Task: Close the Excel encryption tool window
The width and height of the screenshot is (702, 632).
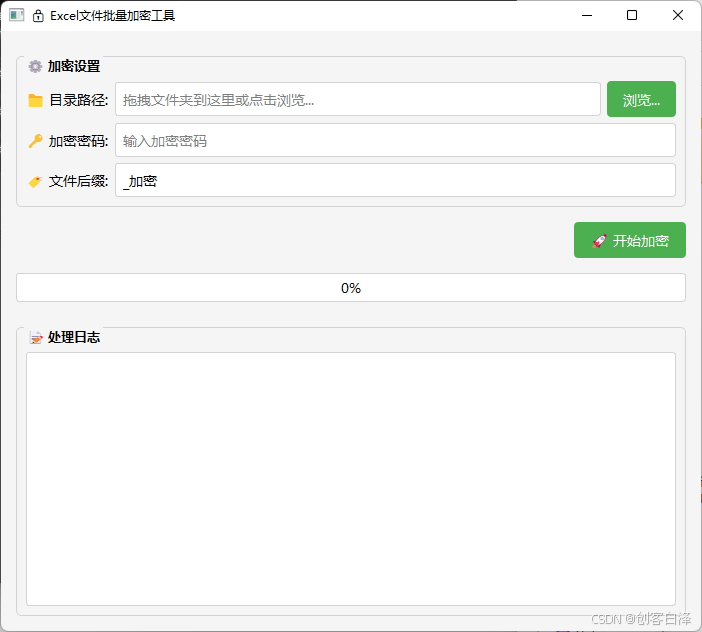Action: coord(677,15)
